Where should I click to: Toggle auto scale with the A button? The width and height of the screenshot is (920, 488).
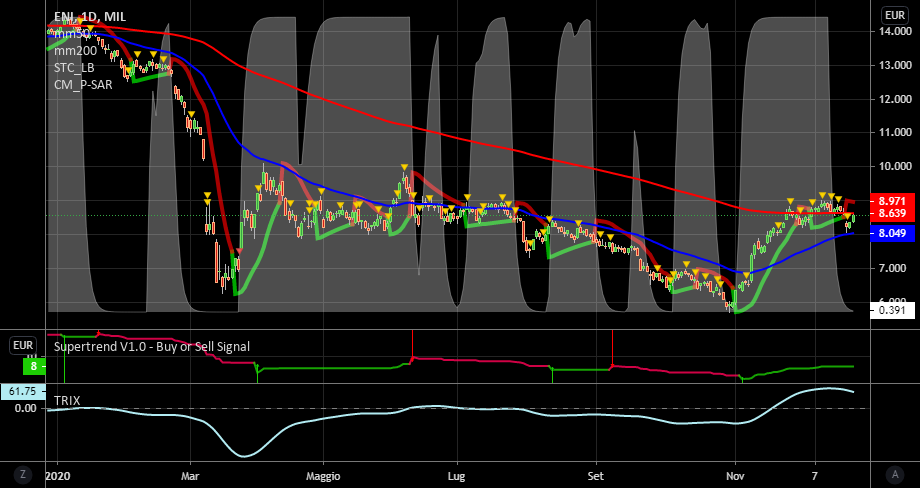pyautogui.click(x=894, y=473)
